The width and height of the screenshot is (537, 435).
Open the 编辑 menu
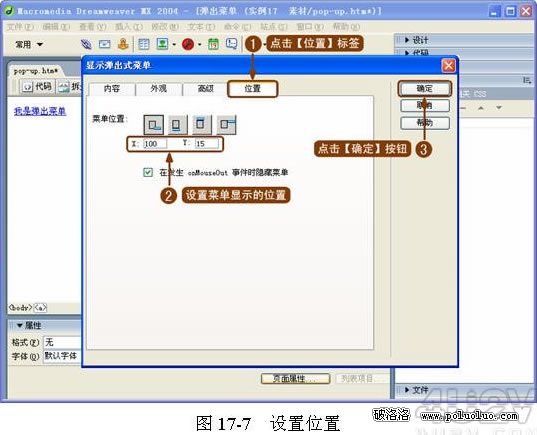point(56,27)
